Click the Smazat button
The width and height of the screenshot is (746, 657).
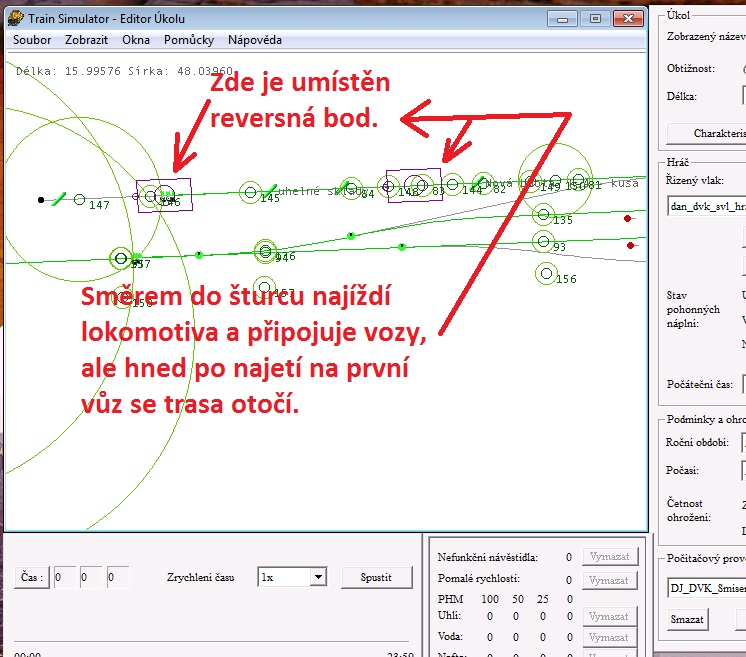(x=687, y=619)
